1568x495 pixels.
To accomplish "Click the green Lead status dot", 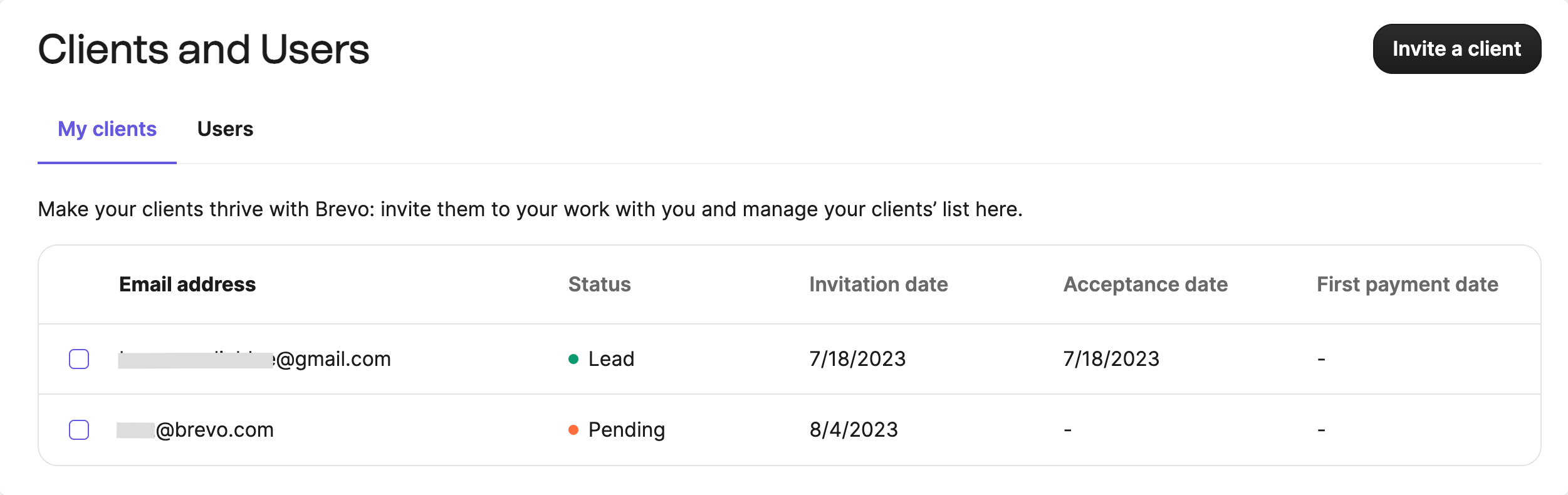I will [573, 359].
